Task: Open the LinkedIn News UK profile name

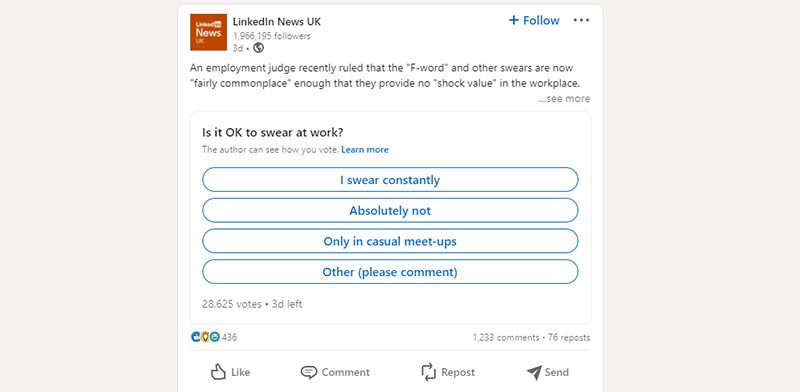Action: (277, 21)
